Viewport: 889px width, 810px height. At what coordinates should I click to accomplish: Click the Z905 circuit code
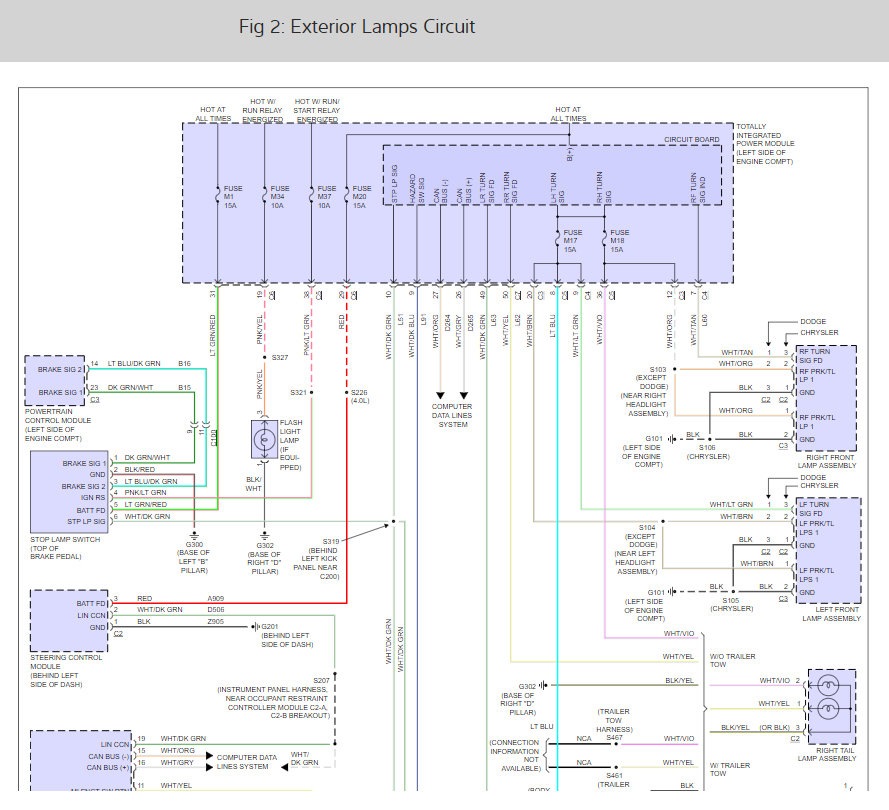point(215,622)
